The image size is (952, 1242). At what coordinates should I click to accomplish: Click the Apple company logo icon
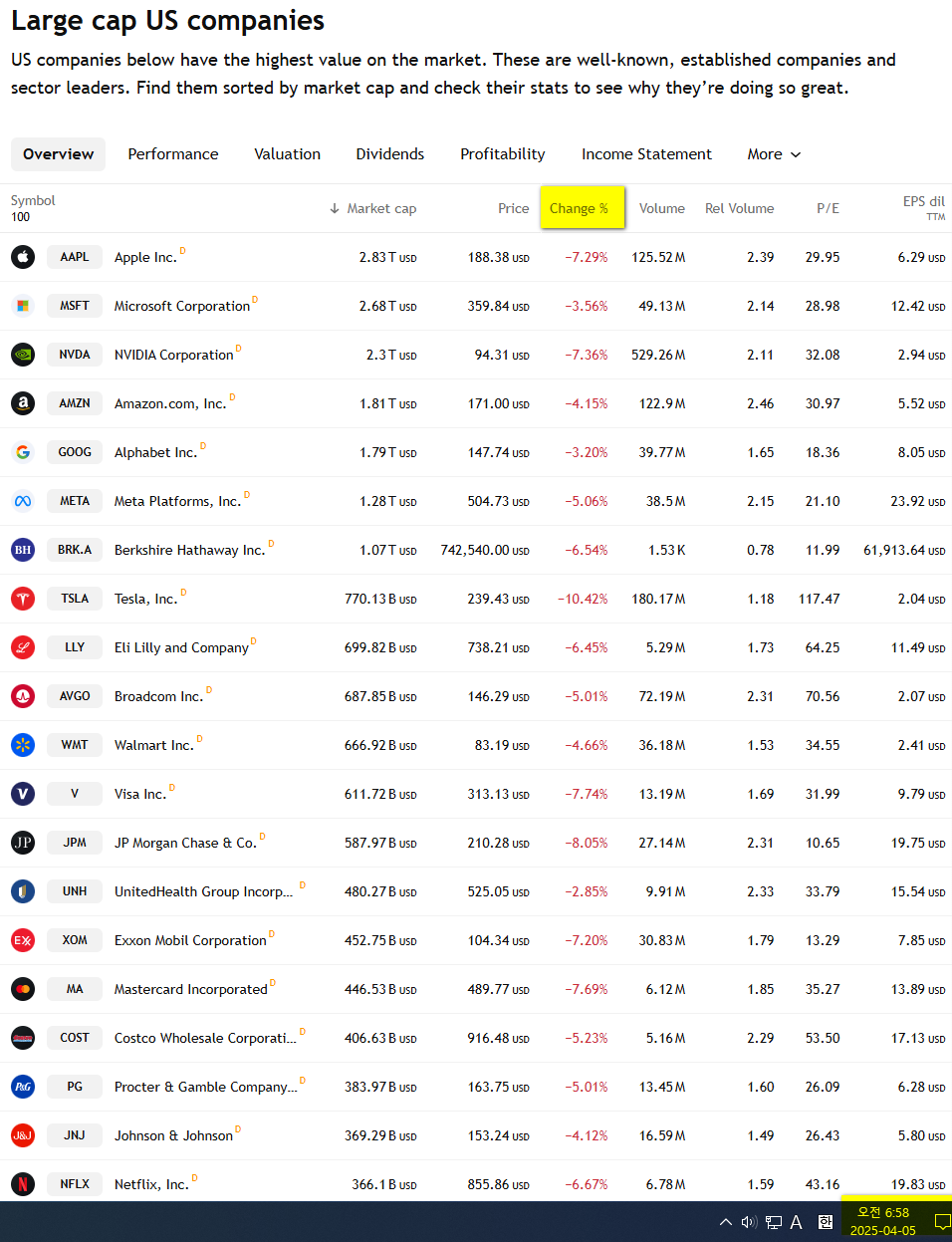click(23, 257)
